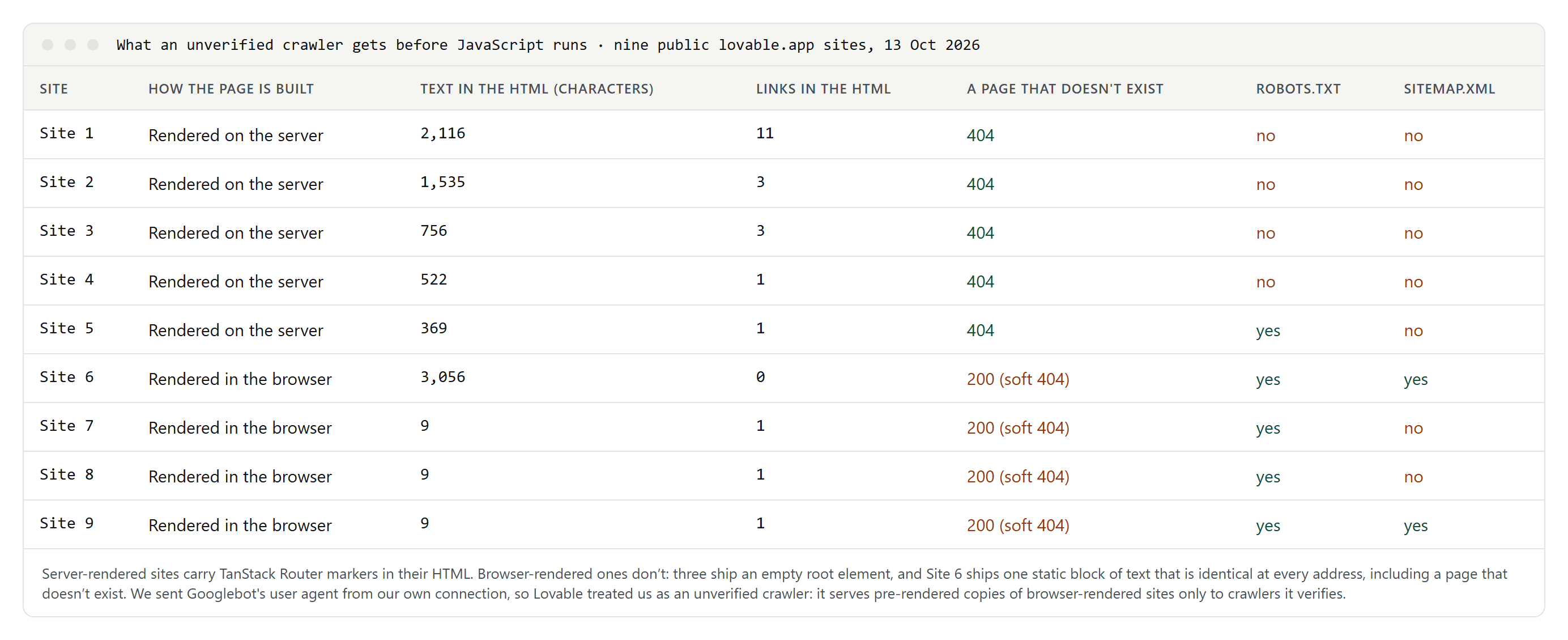
Task: Click the third gray window dot
Action: tap(92, 44)
